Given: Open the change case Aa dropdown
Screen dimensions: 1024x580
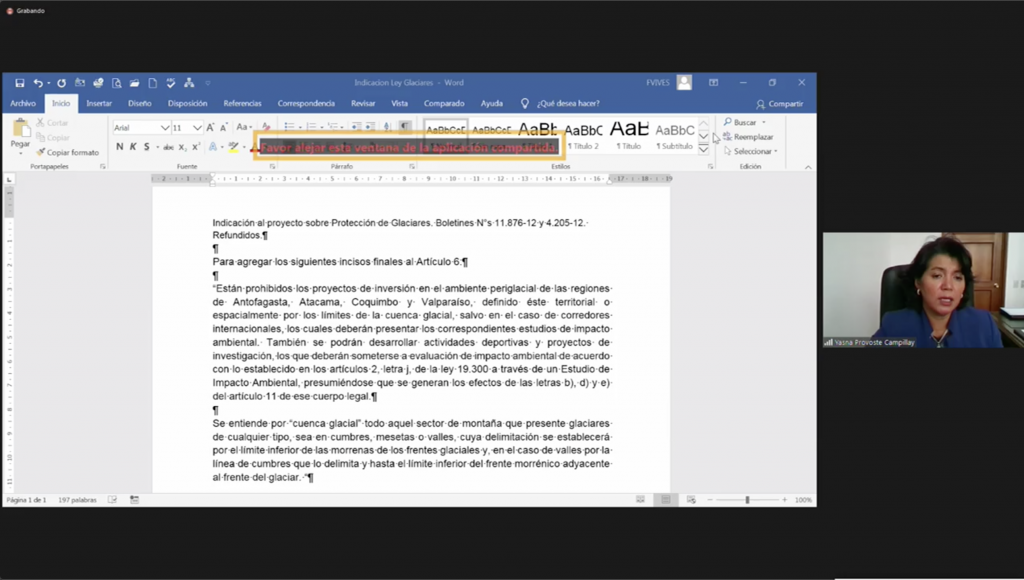Looking at the screenshot, I should [244, 127].
